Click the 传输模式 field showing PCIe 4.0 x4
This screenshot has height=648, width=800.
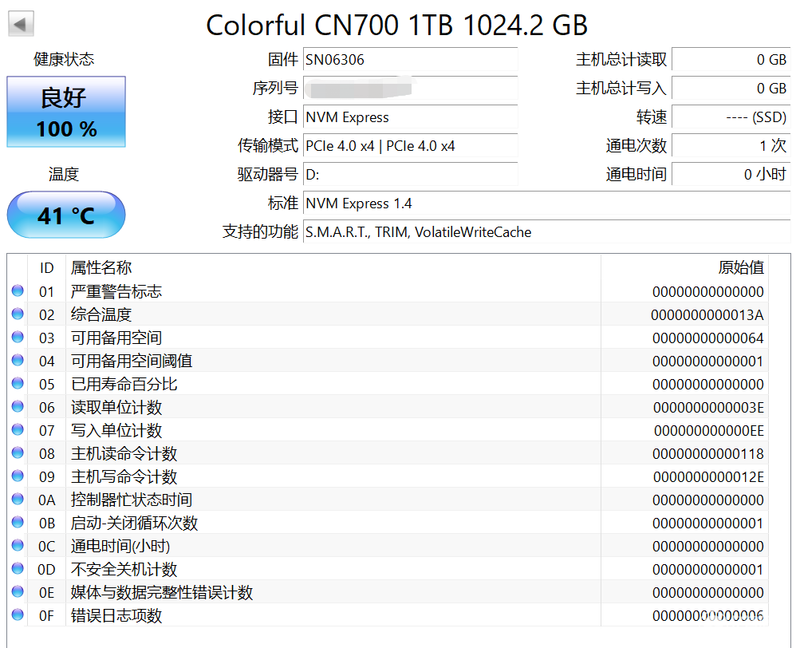click(x=410, y=146)
